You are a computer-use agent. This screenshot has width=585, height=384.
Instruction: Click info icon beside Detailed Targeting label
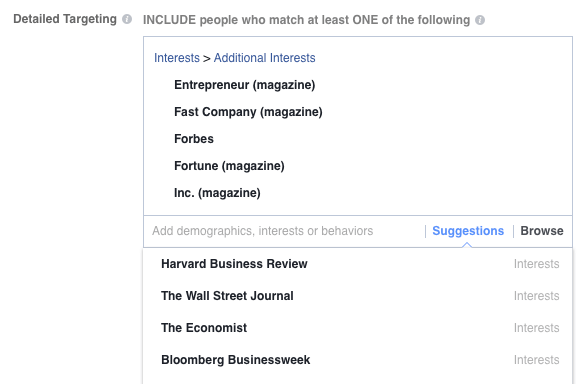(x=127, y=19)
